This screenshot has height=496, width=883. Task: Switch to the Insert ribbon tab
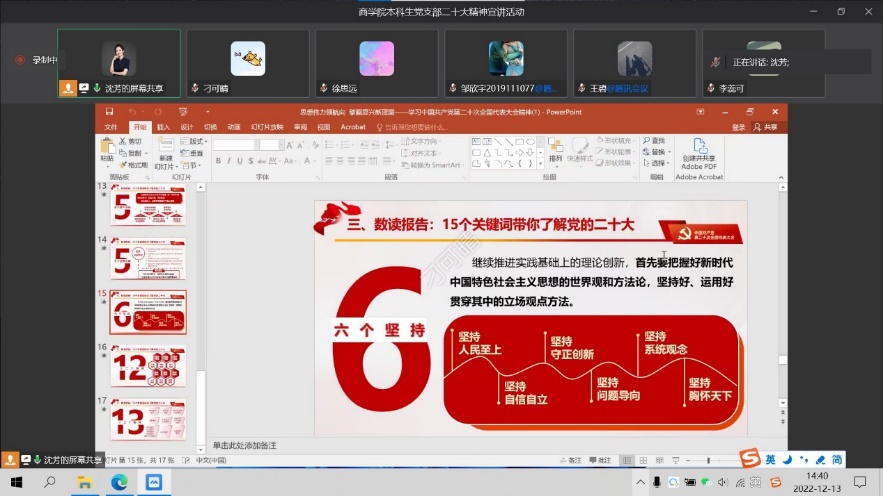click(163, 127)
